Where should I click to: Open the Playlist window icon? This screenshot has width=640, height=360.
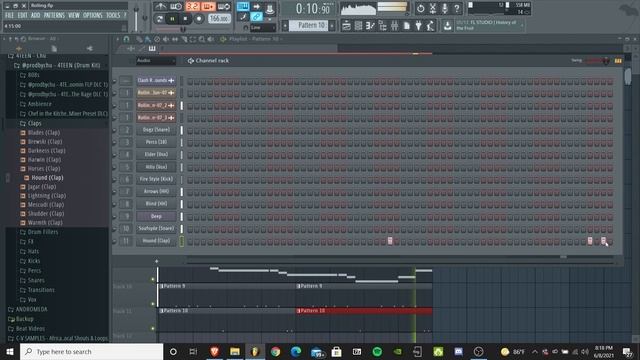[346, 26]
